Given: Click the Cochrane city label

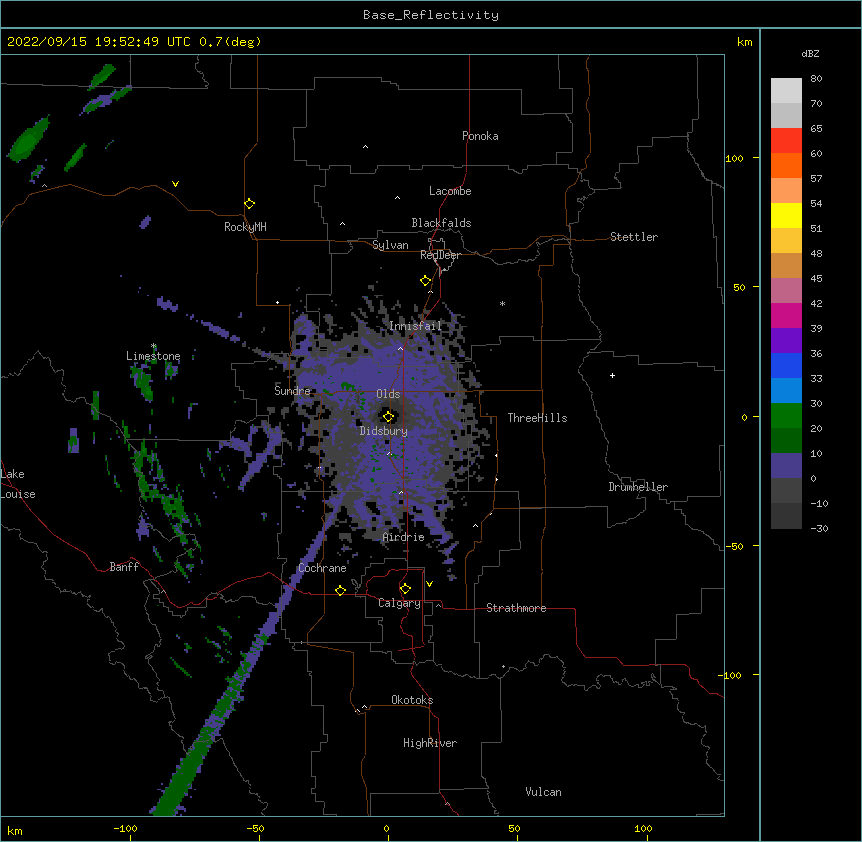Looking at the screenshot, I should pyautogui.click(x=322, y=568).
